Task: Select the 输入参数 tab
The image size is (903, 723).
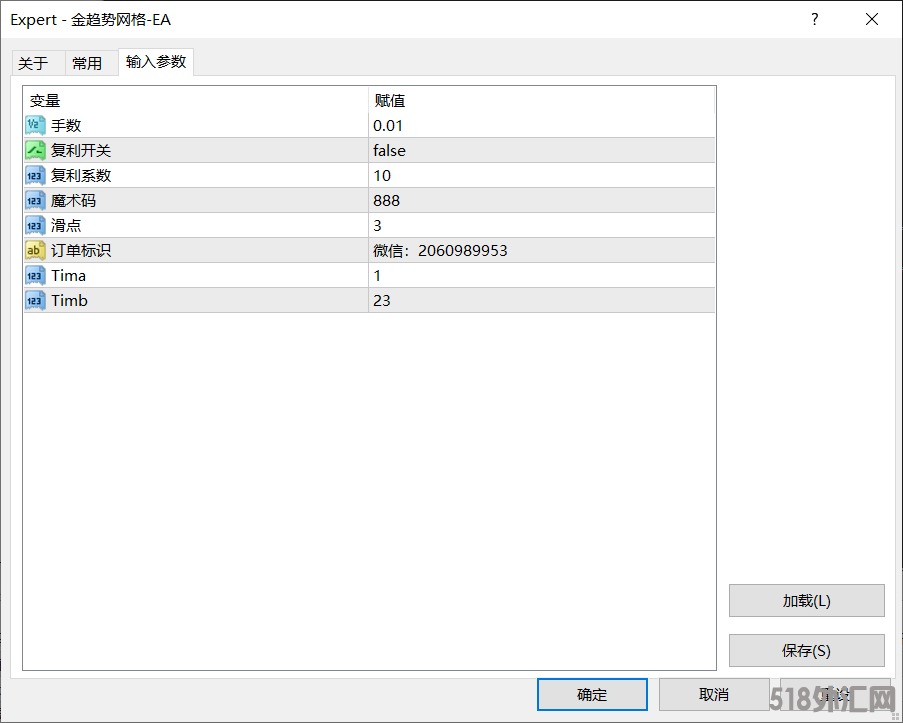Action: pos(156,62)
